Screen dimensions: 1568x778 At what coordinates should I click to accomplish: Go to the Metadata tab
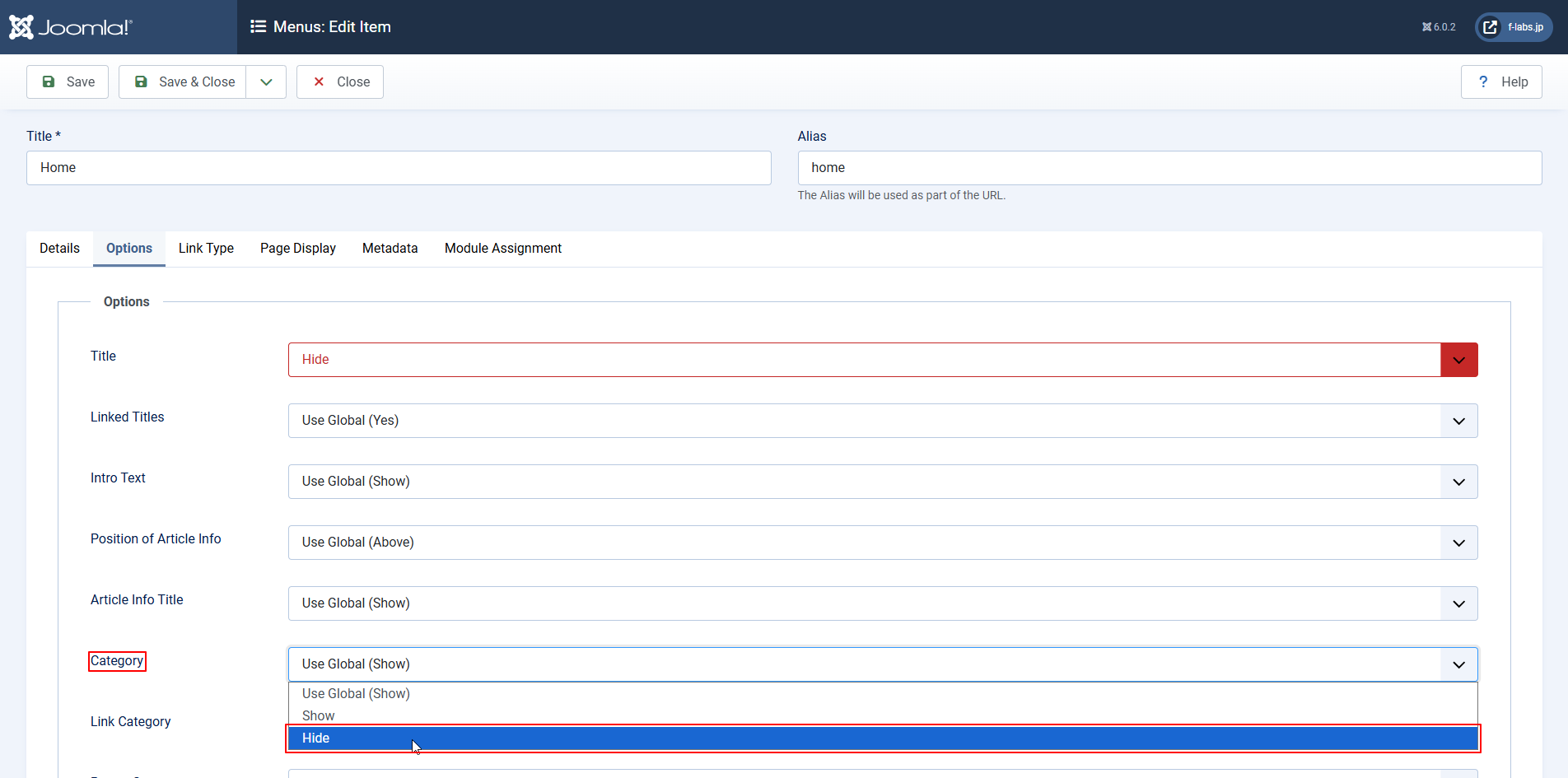(390, 249)
